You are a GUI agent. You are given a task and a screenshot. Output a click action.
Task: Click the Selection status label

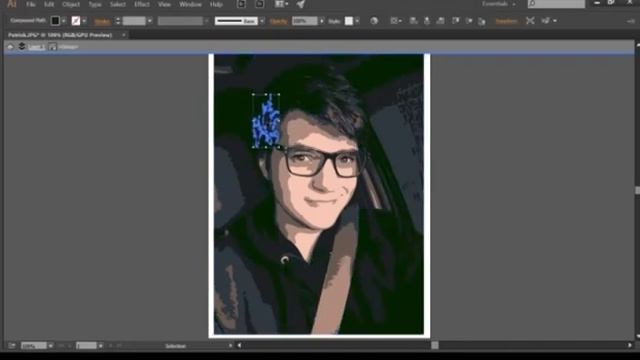(176, 346)
